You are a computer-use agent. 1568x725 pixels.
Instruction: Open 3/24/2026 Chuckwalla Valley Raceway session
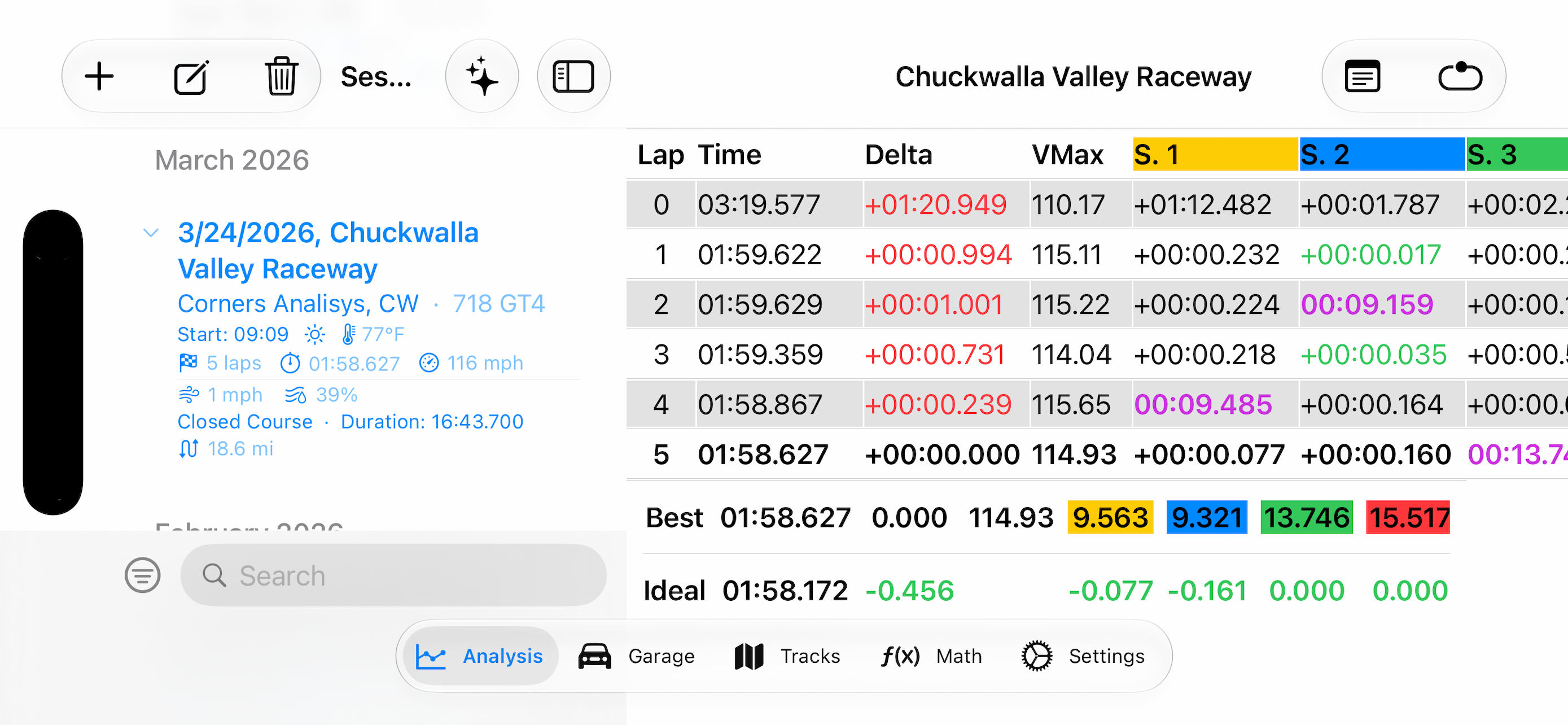pos(328,250)
